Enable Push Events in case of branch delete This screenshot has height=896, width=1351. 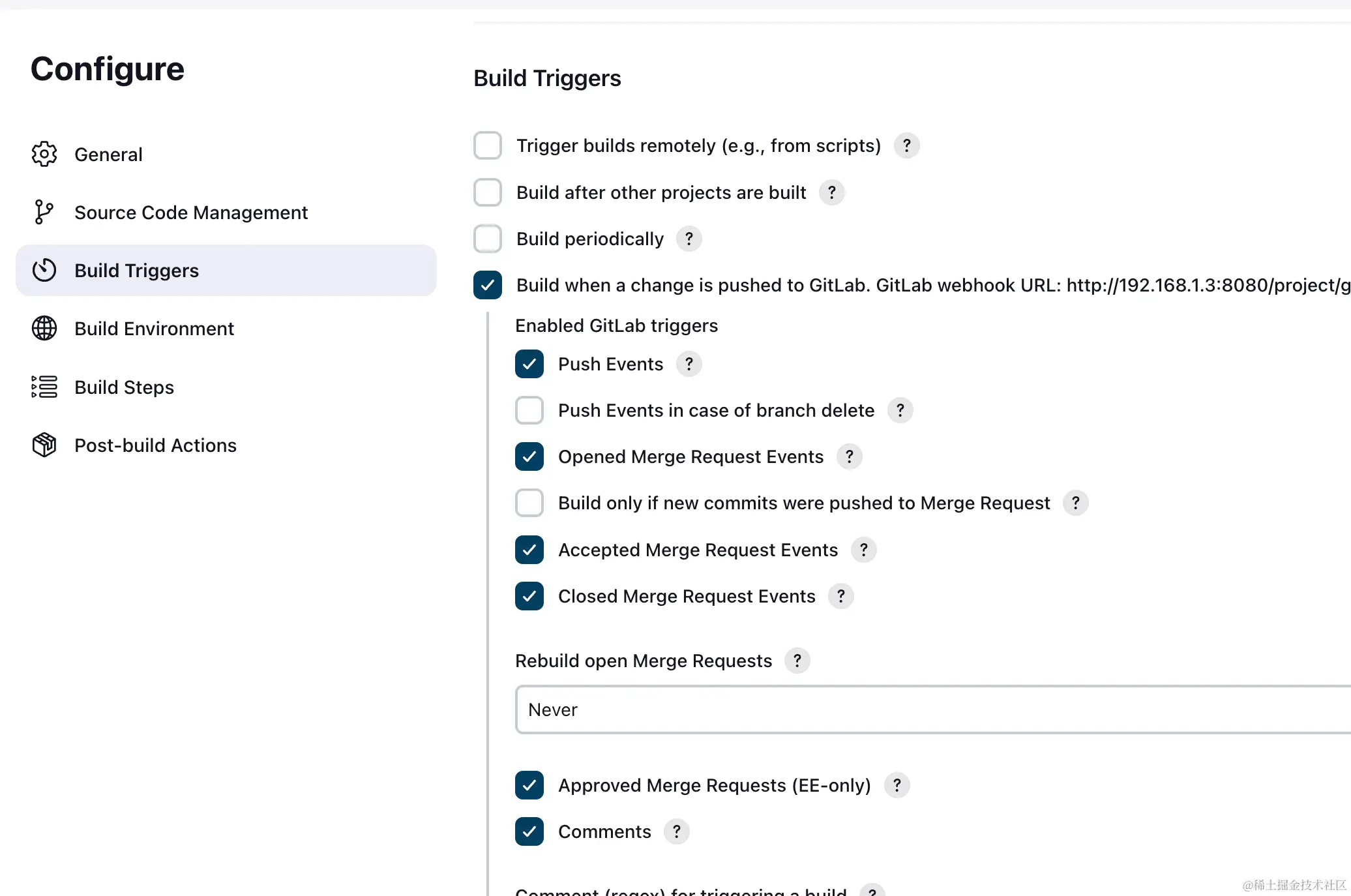tap(529, 411)
